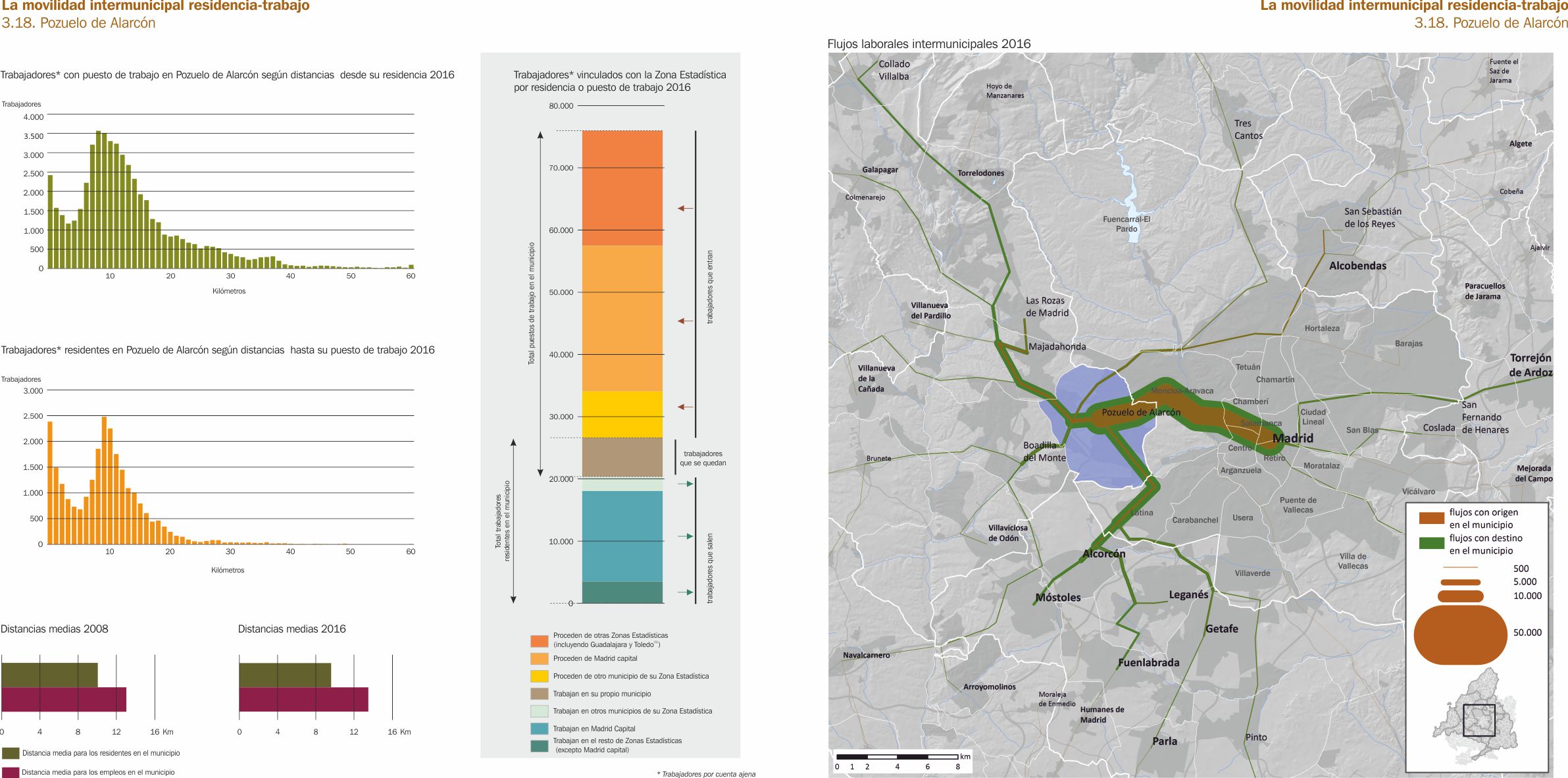The image size is (1568, 778).
Task: Click the 'Proceden de Madrid capital' legend swatch
Action: point(539,658)
